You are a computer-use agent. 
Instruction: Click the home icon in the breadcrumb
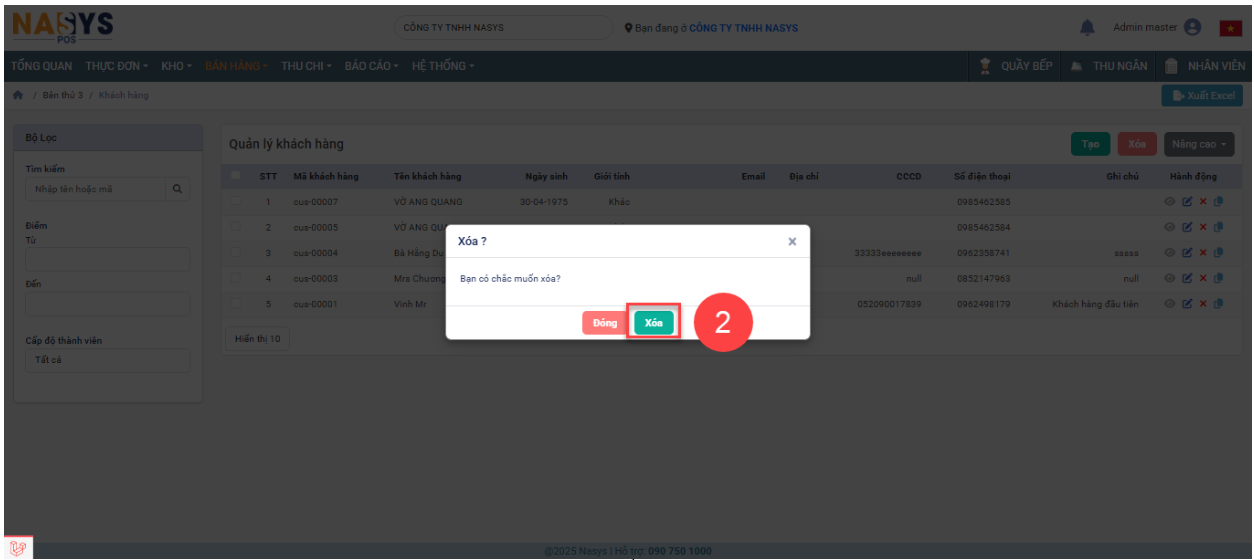(x=18, y=95)
